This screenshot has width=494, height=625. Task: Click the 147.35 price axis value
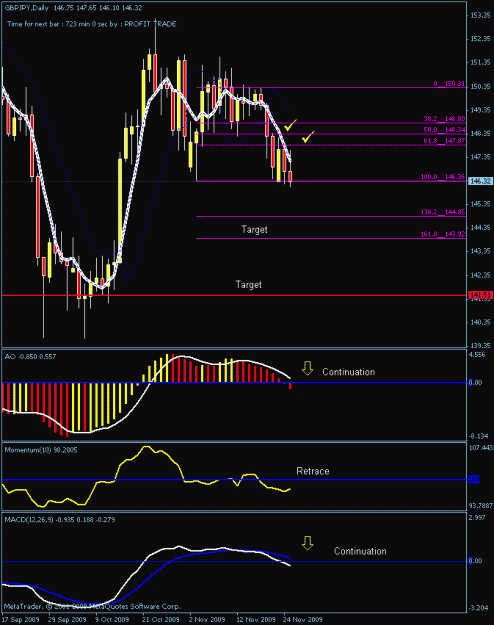[x=480, y=157]
